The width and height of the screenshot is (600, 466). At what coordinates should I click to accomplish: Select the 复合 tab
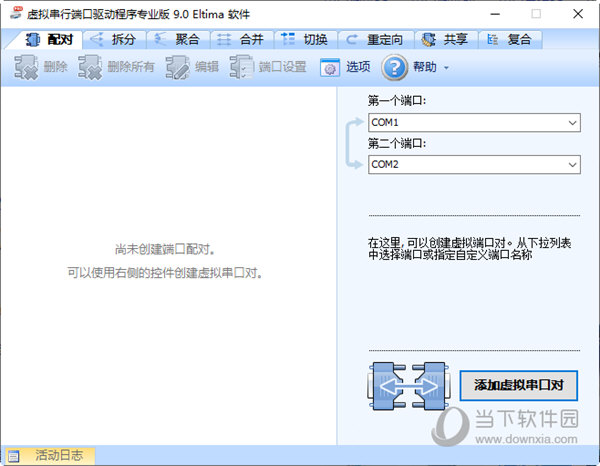point(510,39)
